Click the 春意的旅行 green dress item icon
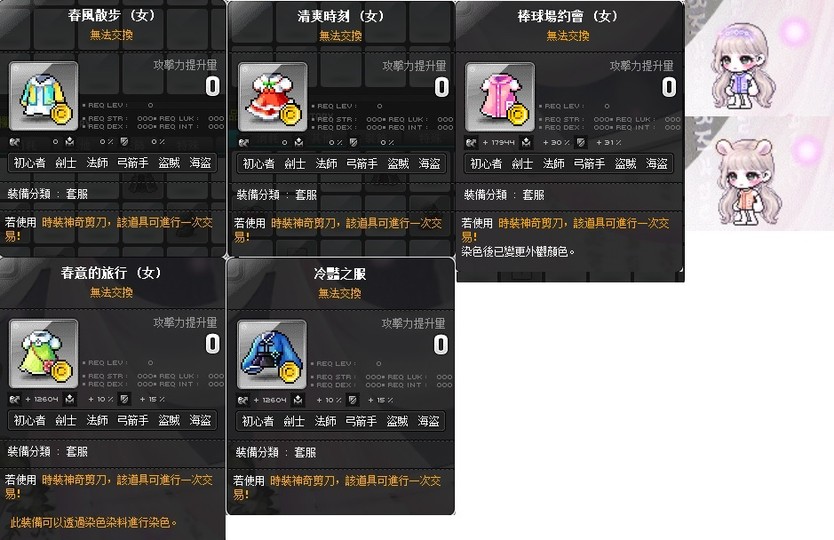The height and width of the screenshot is (540, 834). pos(44,354)
